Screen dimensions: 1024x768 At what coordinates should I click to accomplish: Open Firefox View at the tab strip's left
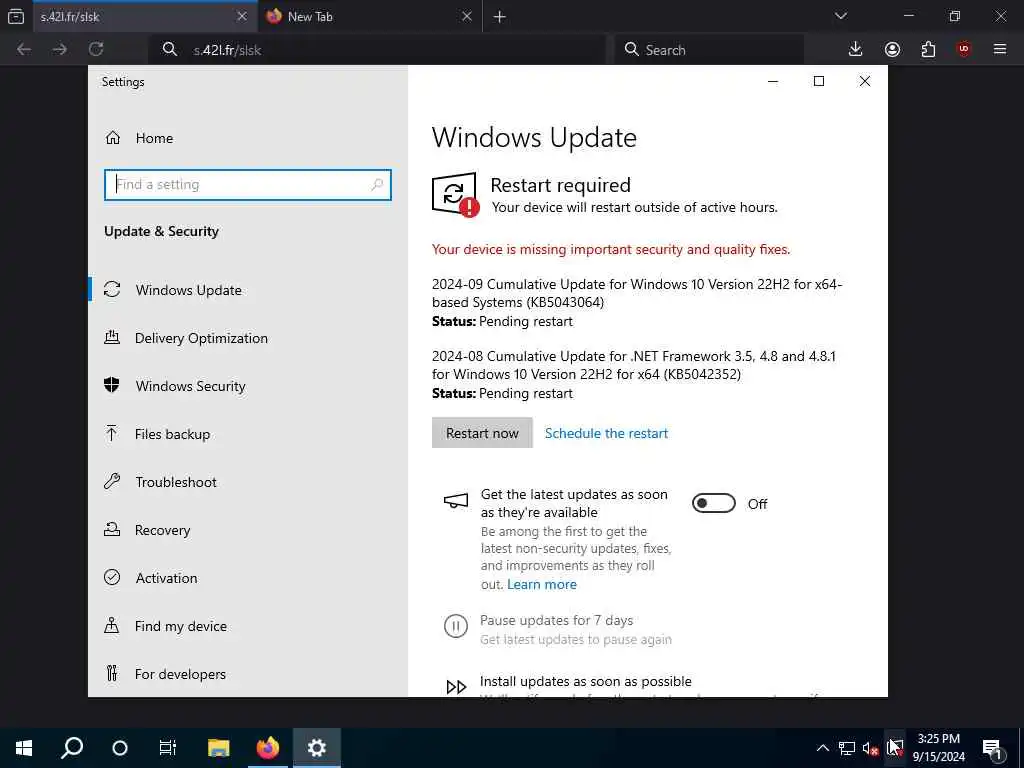pos(16,16)
